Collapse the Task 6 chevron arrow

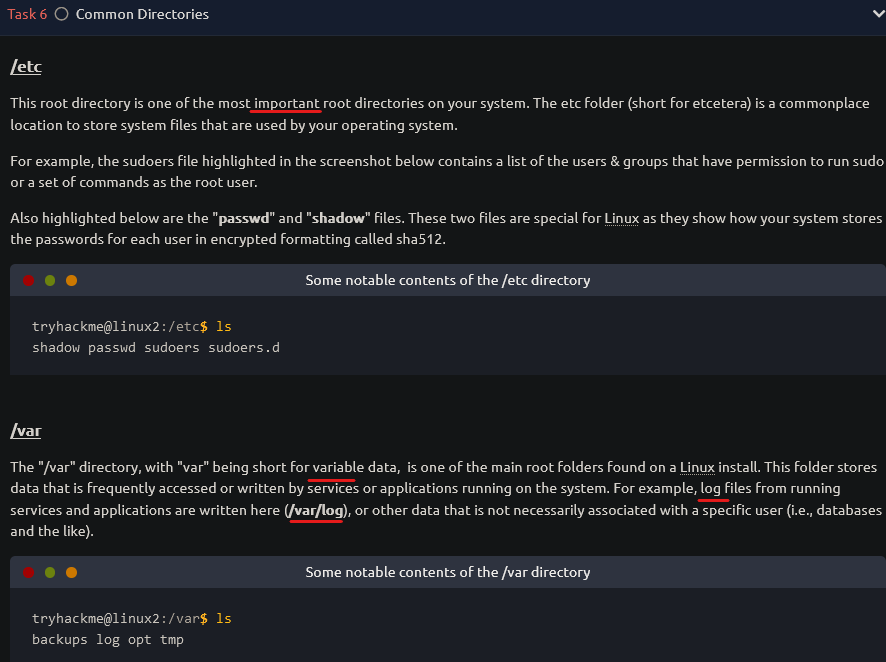click(879, 14)
